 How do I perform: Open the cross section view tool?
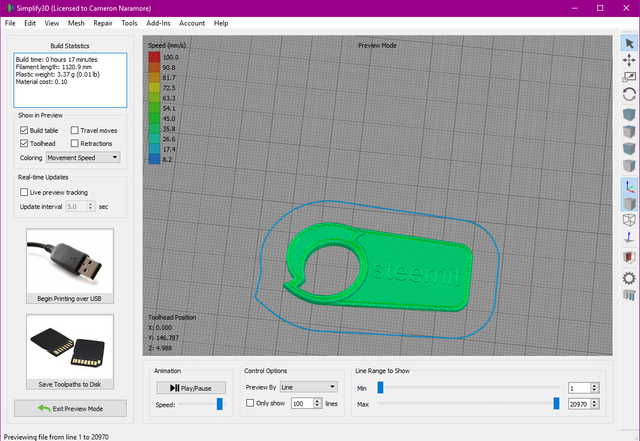629,257
